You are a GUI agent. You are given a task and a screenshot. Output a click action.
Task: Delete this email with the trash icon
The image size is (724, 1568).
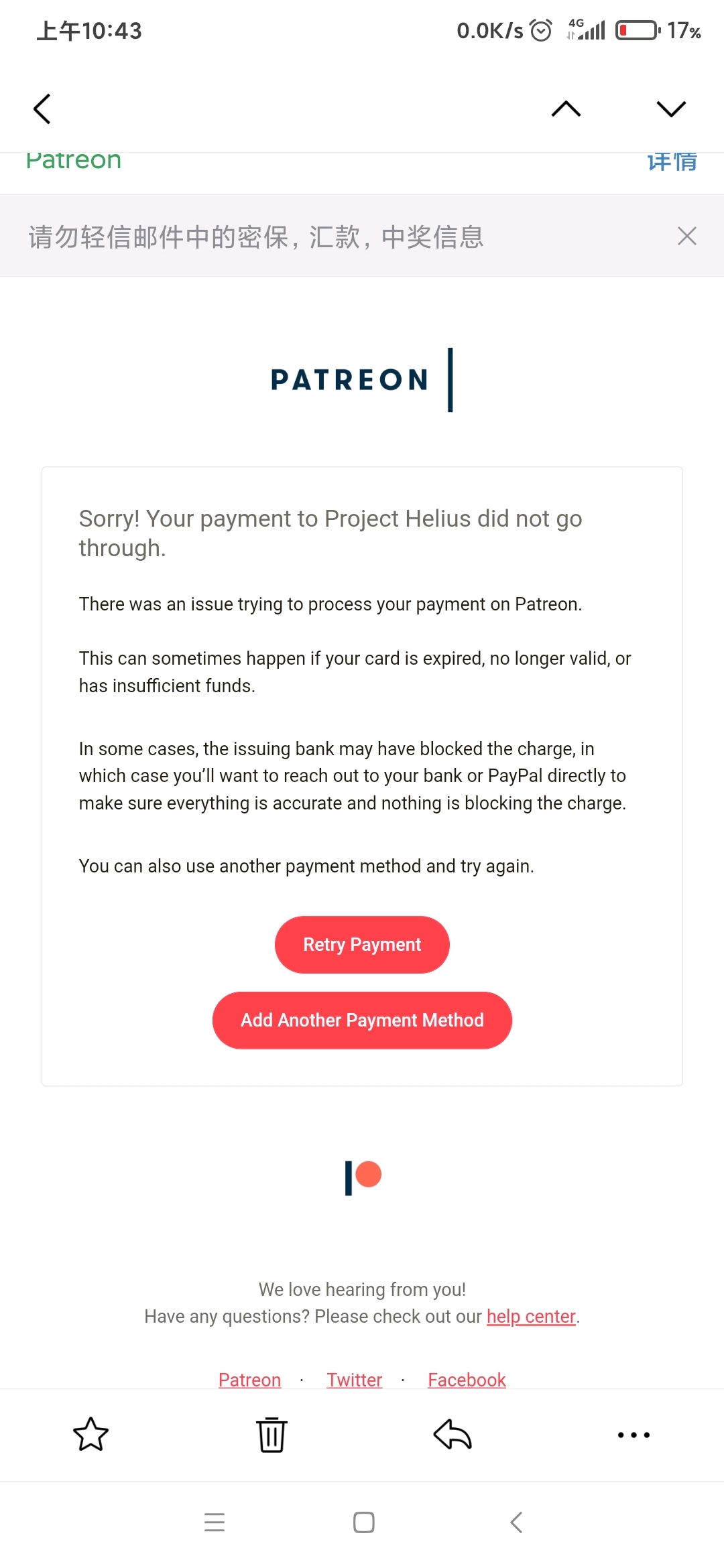pyautogui.click(x=271, y=1434)
